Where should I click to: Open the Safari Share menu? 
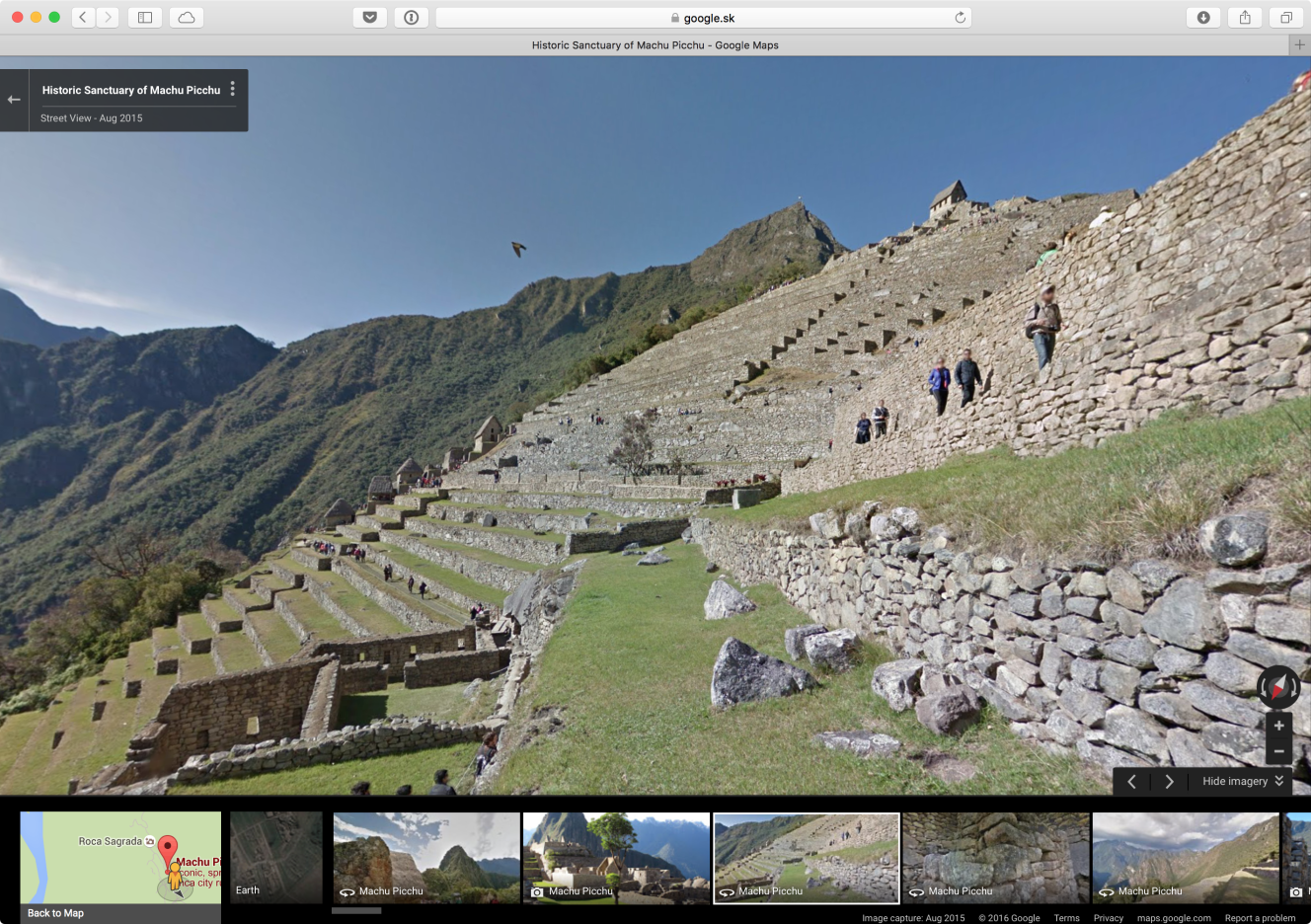tap(1245, 18)
